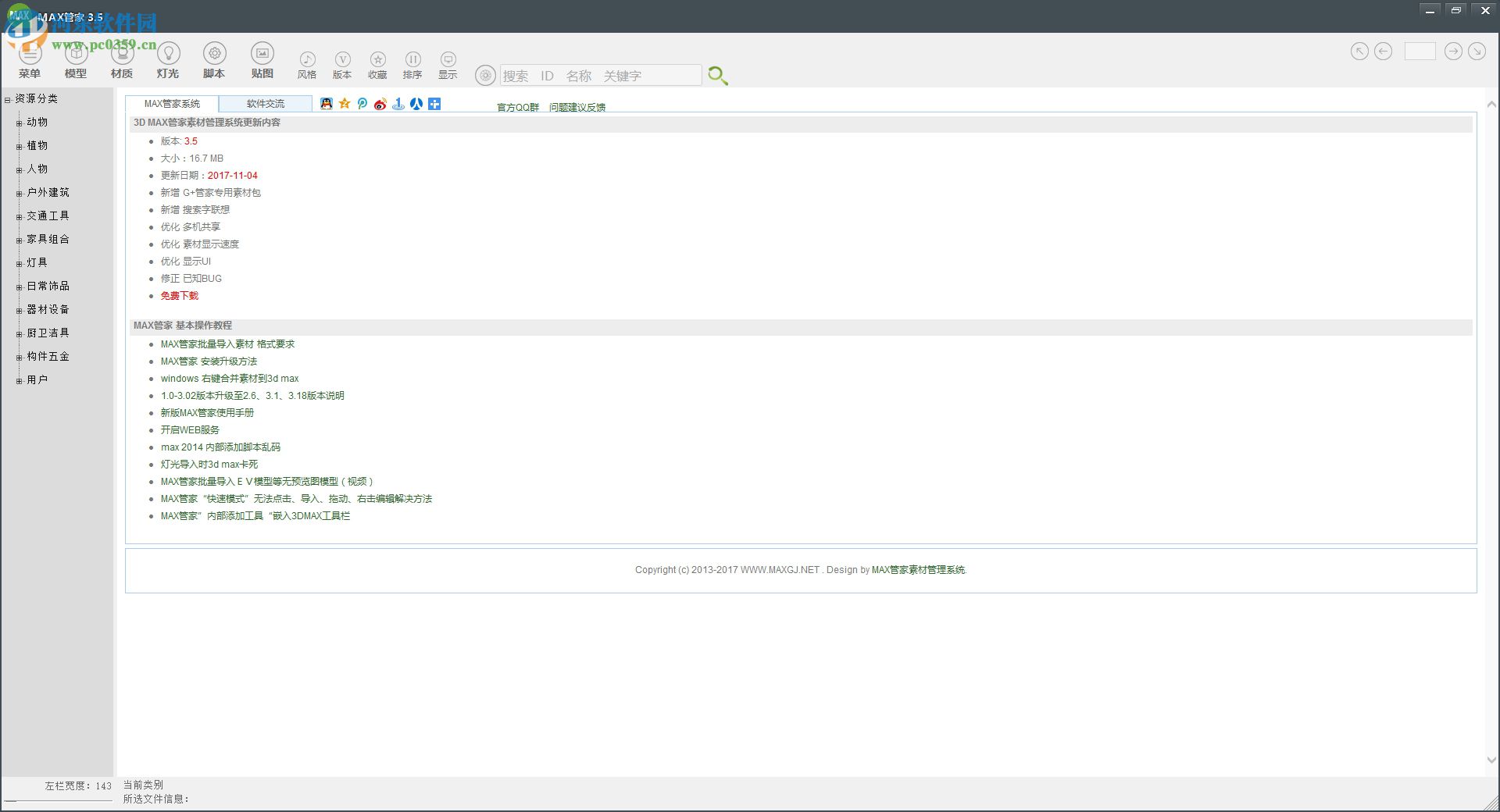The image size is (1500, 812).
Task: Open the MAX管家 安装升级方法 tutorial
Action: 209,361
